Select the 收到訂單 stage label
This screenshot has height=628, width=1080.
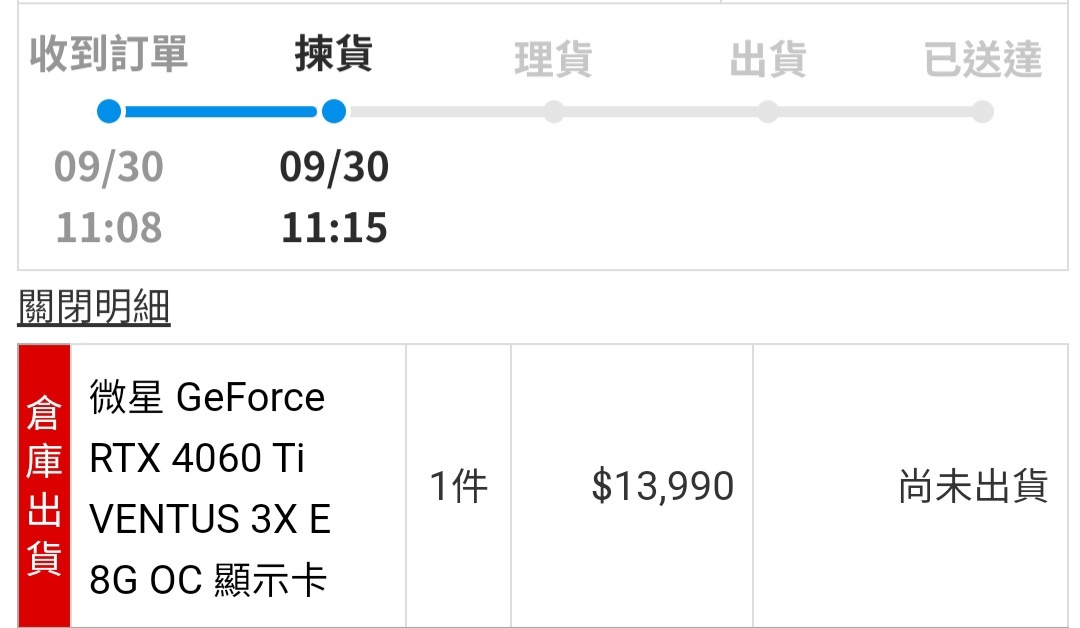click(108, 55)
